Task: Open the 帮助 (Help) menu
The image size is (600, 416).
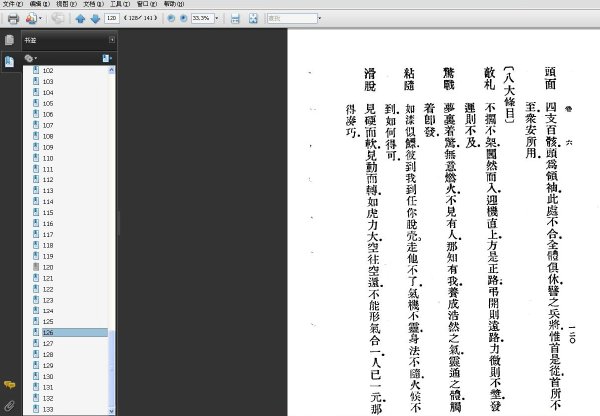Action: pyautogui.click(x=174, y=4)
